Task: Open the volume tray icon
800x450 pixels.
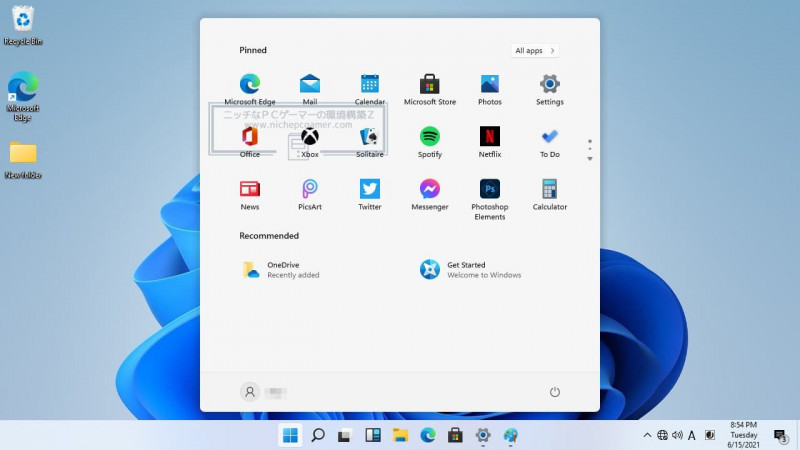Action: pos(677,435)
